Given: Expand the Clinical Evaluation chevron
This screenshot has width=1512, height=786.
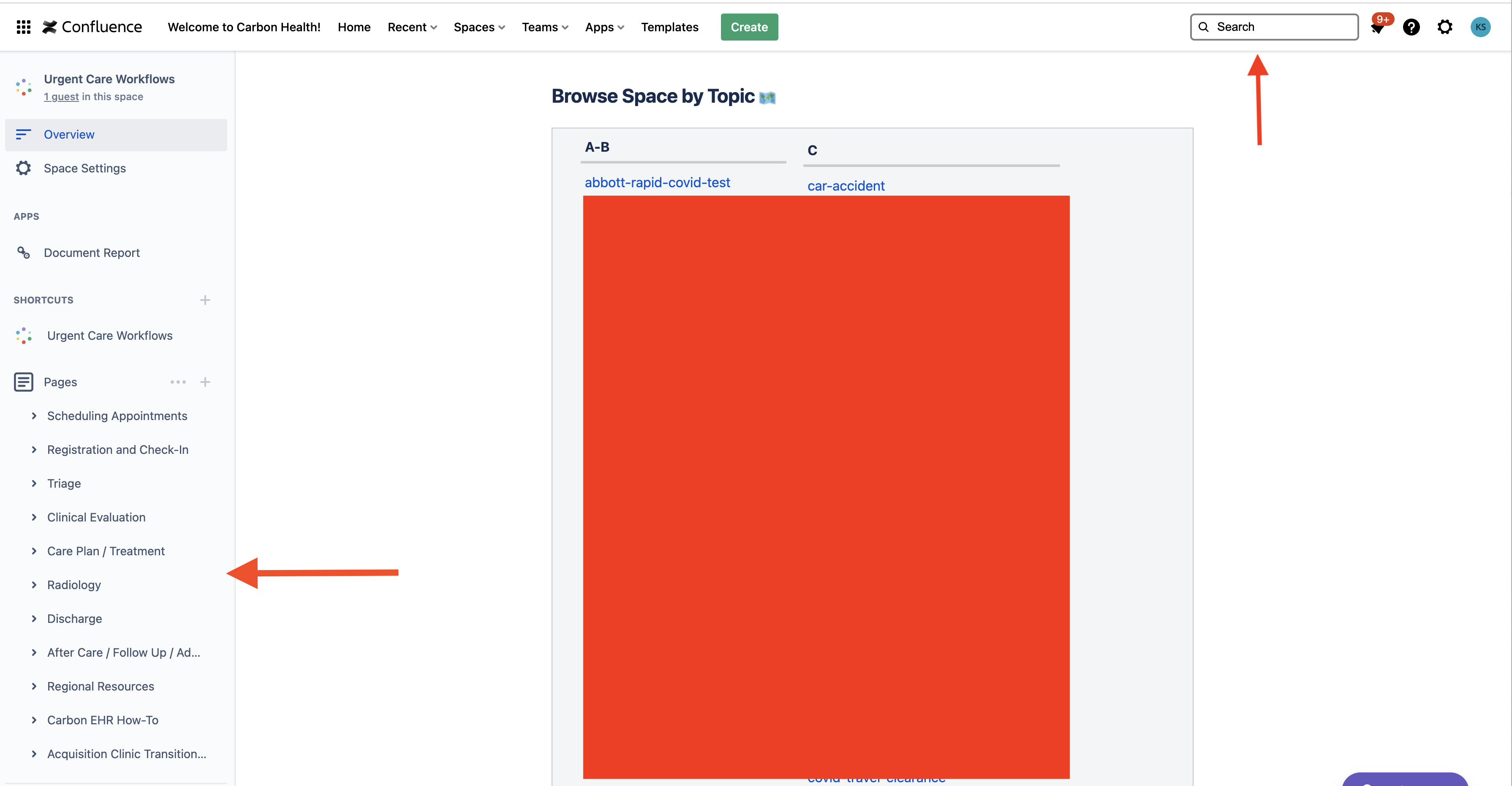Looking at the screenshot, I should coord(34,517).
